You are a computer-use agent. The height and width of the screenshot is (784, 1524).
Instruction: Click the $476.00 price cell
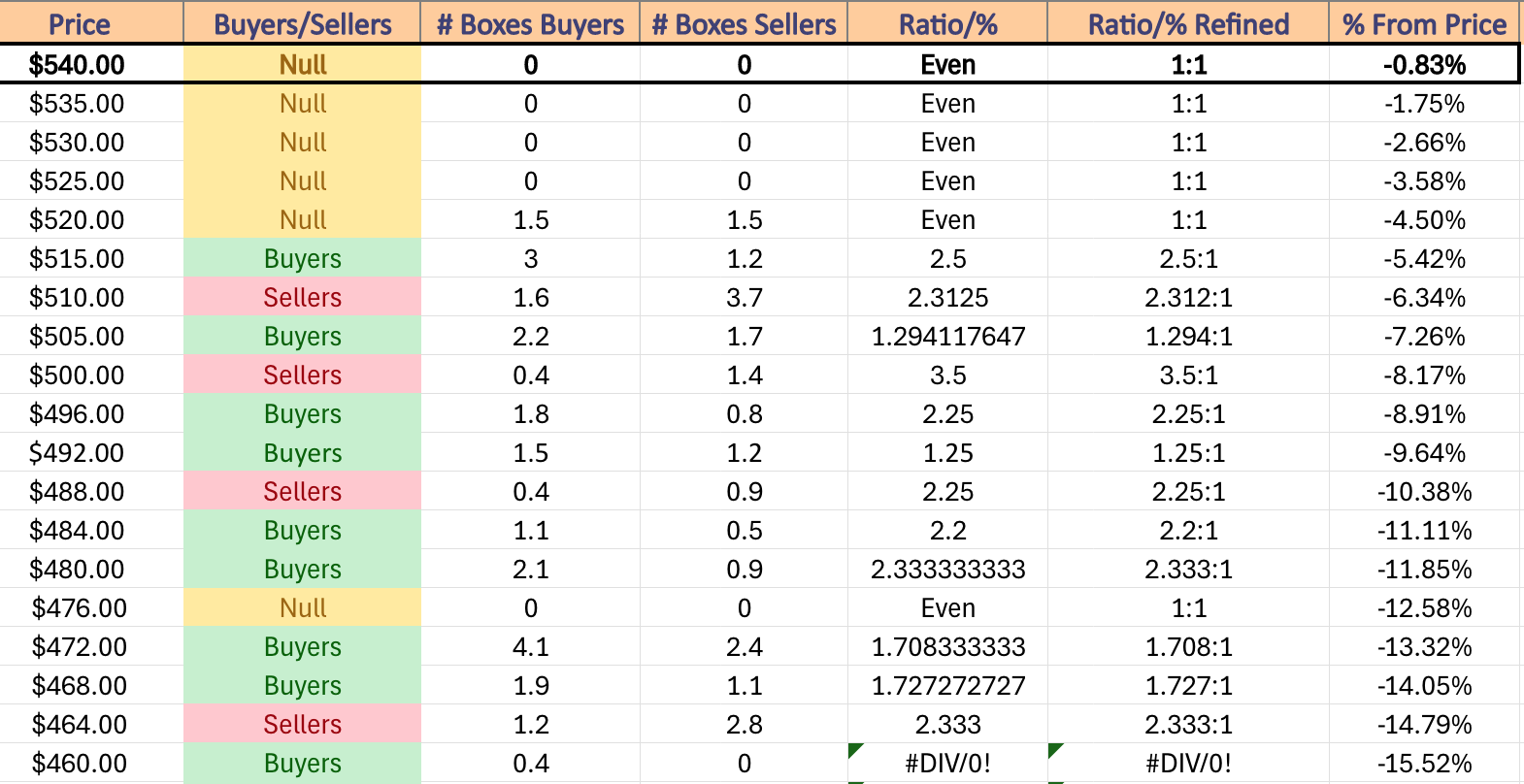pyautogui.click(x=91, y=607)
